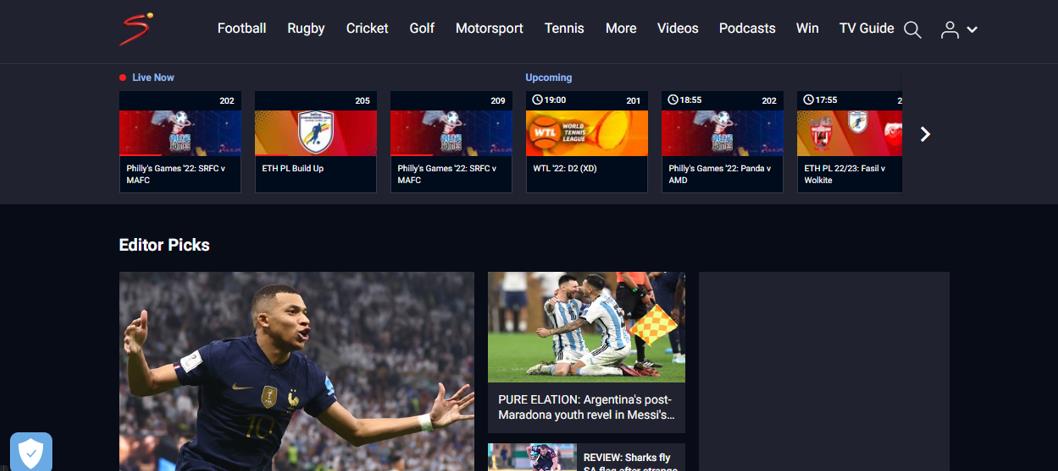Read PURE ELATION Argentina article
This screenshot has height=471, width=1058.
point(586,406)
